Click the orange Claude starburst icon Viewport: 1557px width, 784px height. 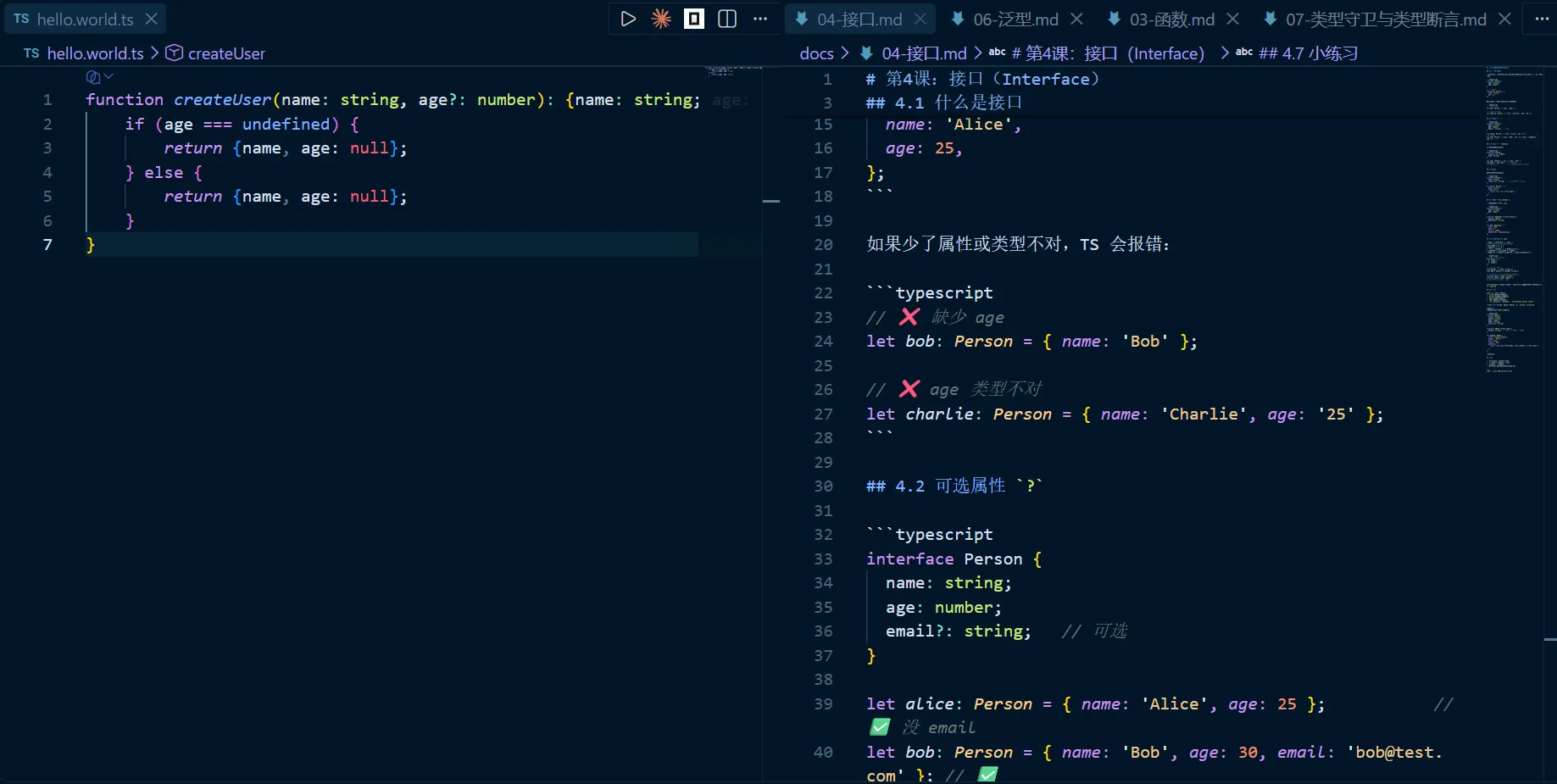661,19
